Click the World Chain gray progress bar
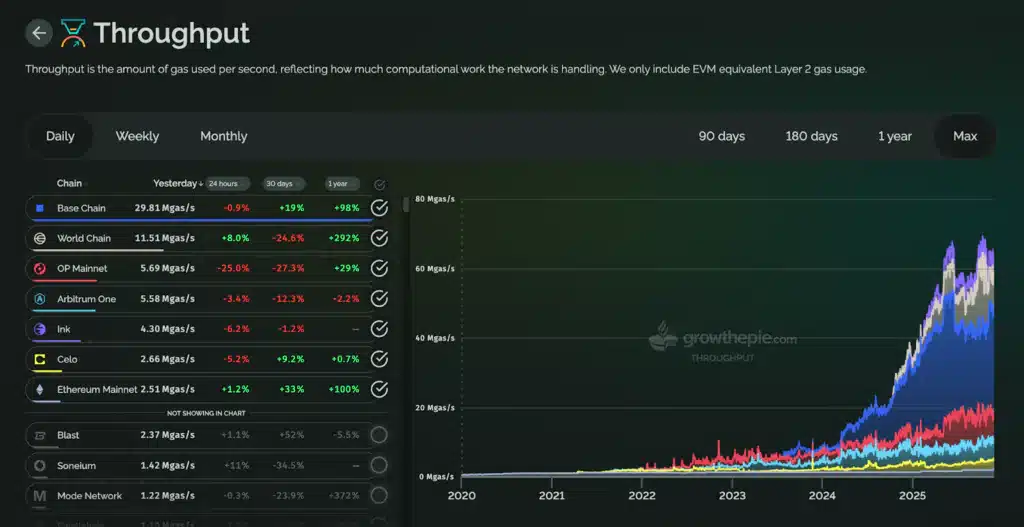Viewport: 1024px width, 527px height. [x=97, y=250]
